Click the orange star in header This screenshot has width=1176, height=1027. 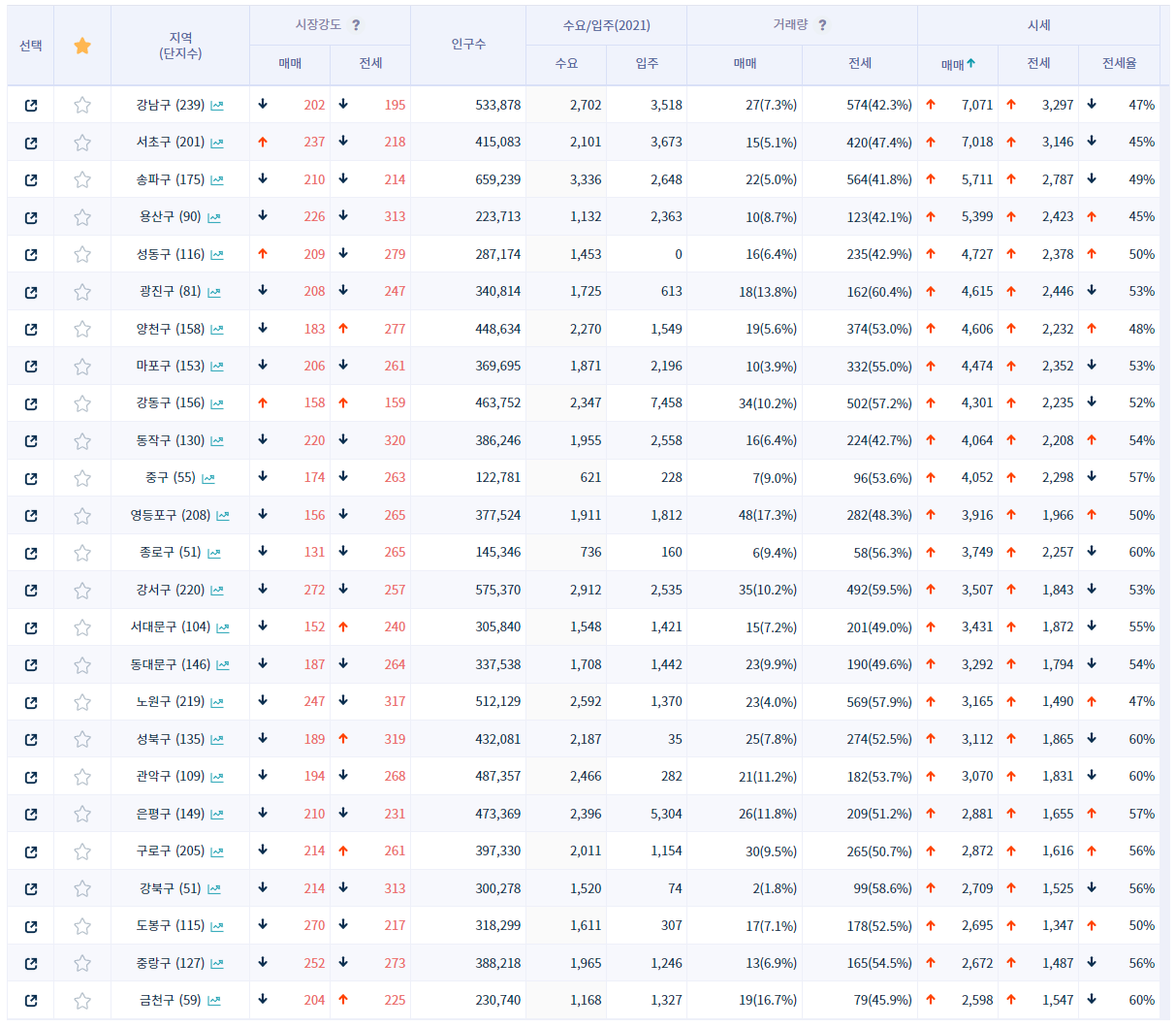(x=82, y=46)
